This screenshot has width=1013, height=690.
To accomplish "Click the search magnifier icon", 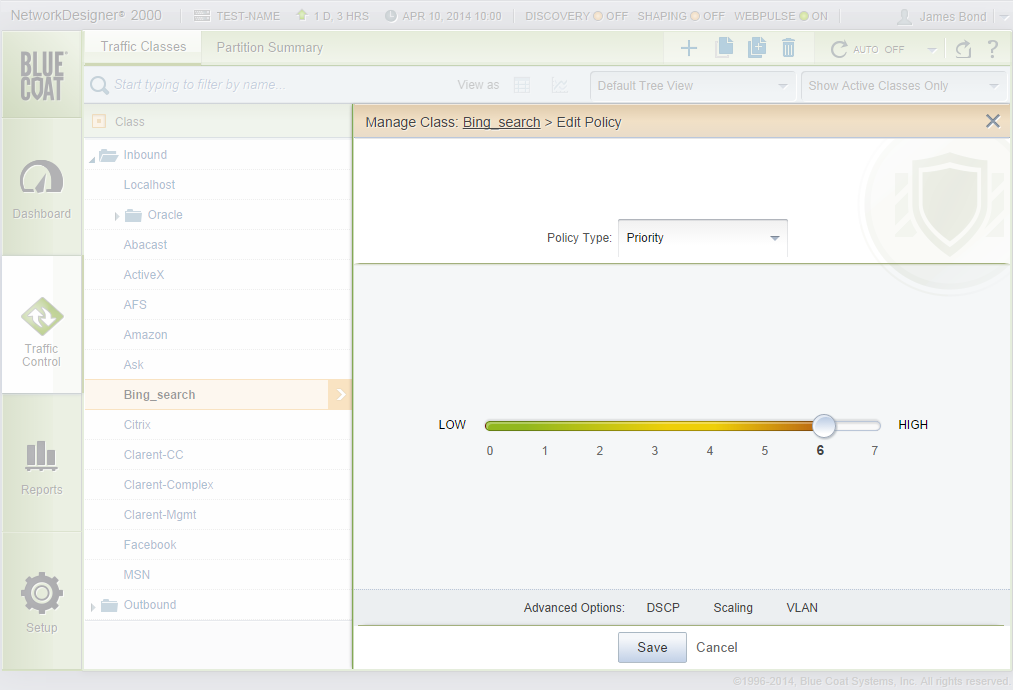I will click(99, 85).
